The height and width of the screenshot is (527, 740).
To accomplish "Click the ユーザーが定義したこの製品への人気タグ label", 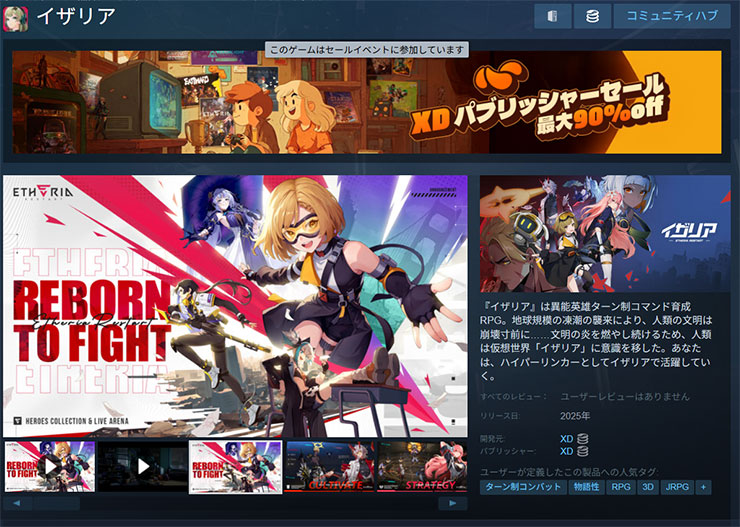I will (569, 472).
